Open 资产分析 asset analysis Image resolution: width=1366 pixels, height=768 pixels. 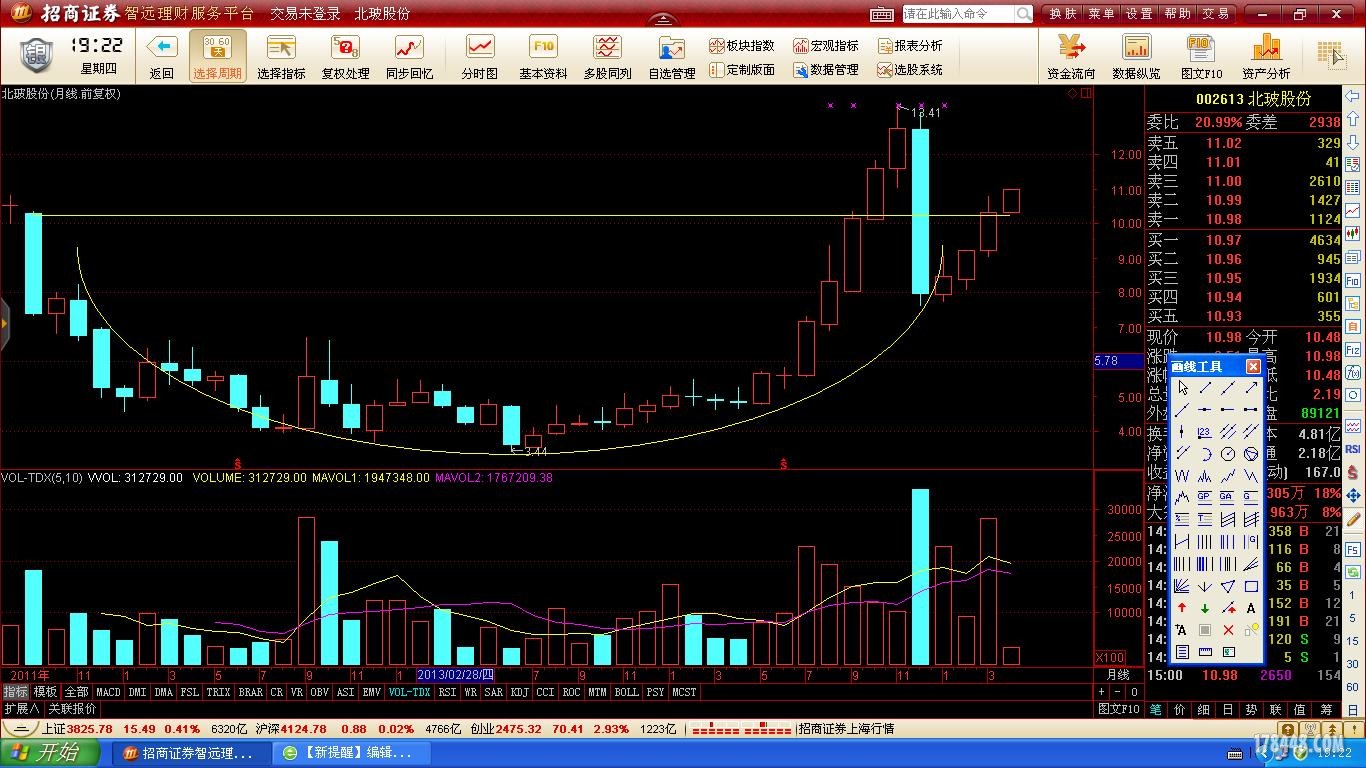pos(1266,56)
